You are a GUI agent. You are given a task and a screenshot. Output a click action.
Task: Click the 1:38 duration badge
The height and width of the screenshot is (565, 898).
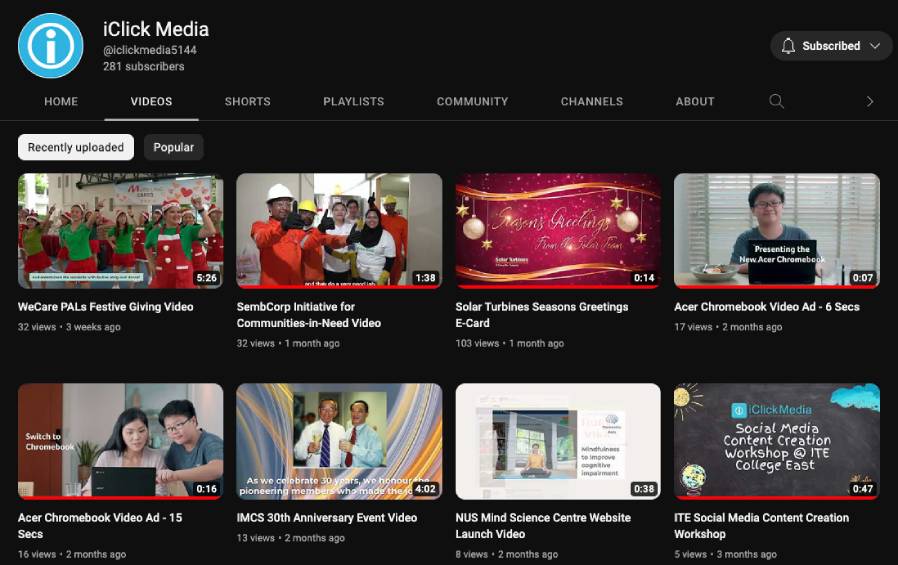tap(426, 278)
